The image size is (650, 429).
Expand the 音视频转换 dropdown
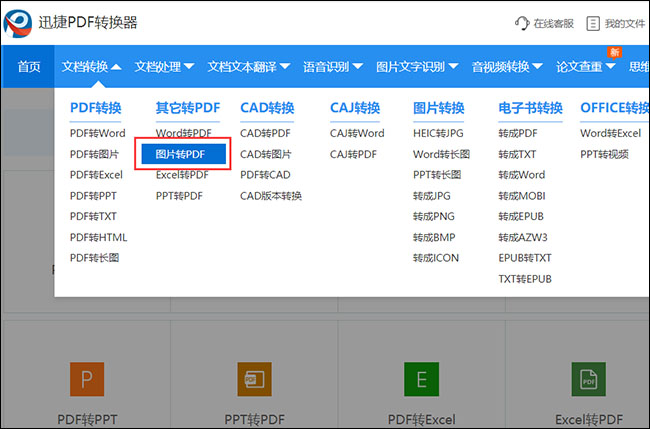click(507, 66)
